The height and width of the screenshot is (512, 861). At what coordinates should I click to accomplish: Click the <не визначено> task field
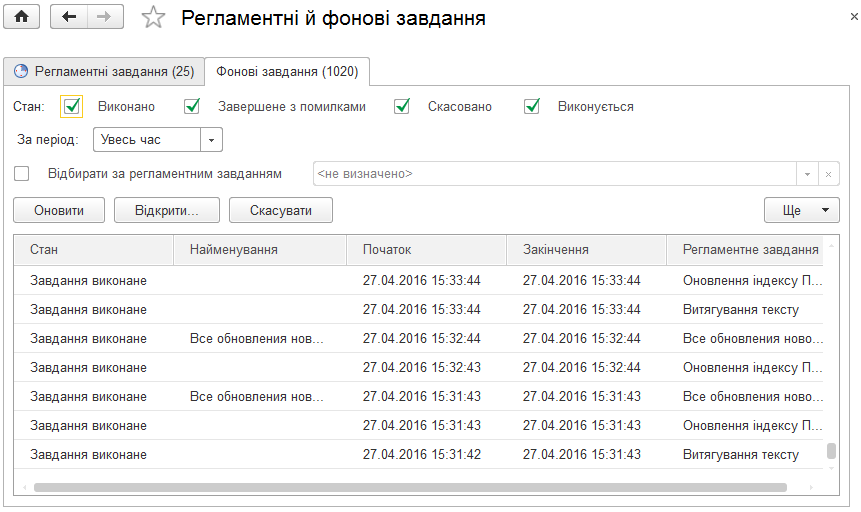point(555,174)
